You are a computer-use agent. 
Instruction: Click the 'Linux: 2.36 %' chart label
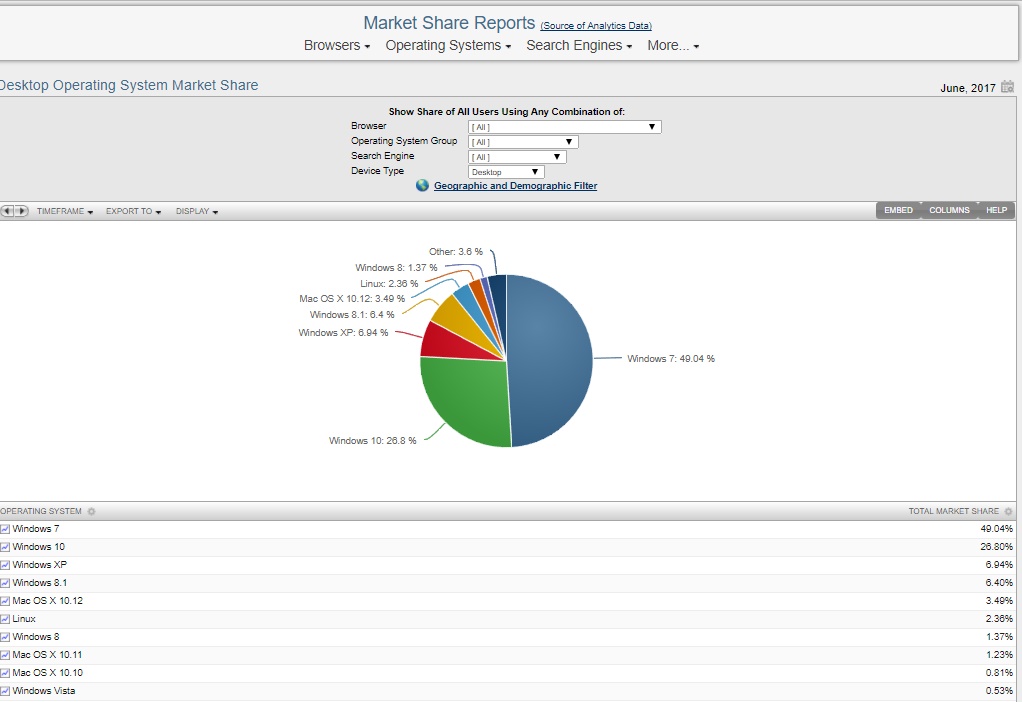click(389, 284)
